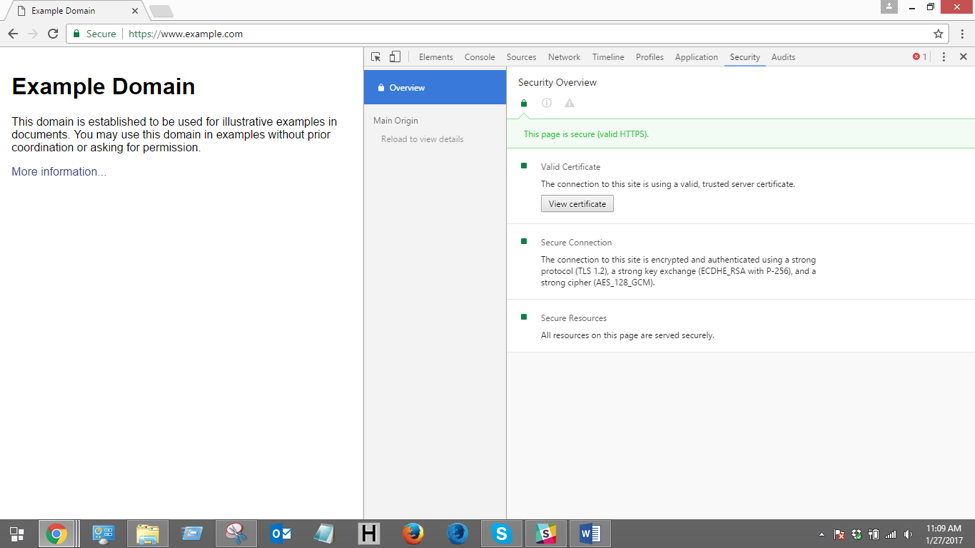The image size is (975, 548).
Task: Open Firefox from the taskbar
Action: pos(413,534)
